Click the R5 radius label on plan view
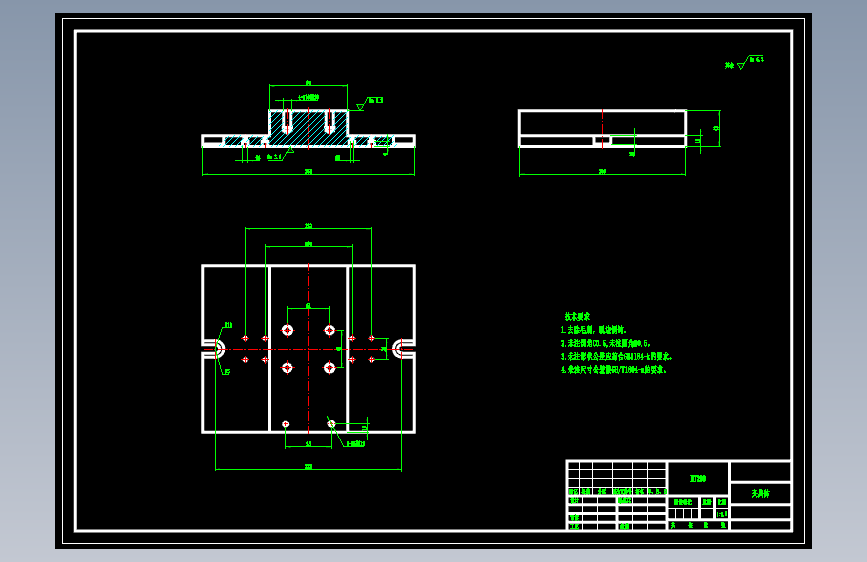The height and width of the screenshot is (562, 867). [227, 372]
